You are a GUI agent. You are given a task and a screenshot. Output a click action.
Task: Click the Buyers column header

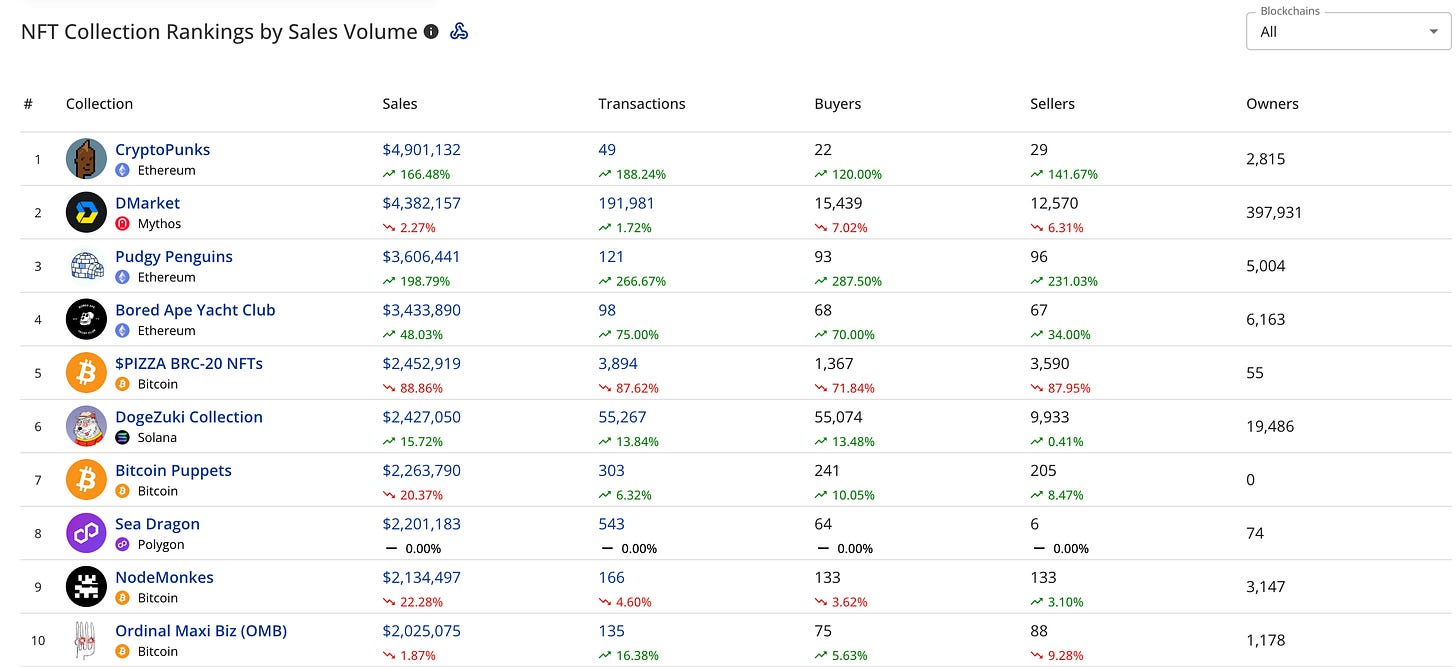click(x=838, y=104)
